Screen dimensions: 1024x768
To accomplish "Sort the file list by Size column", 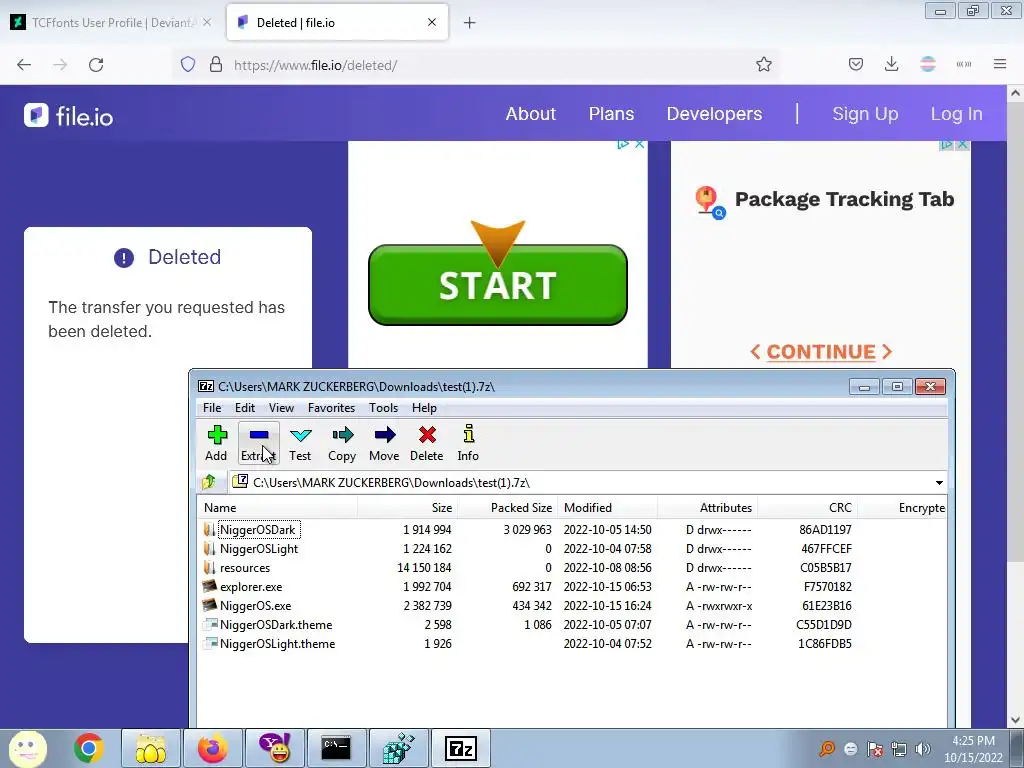I will tap(408, 507).
